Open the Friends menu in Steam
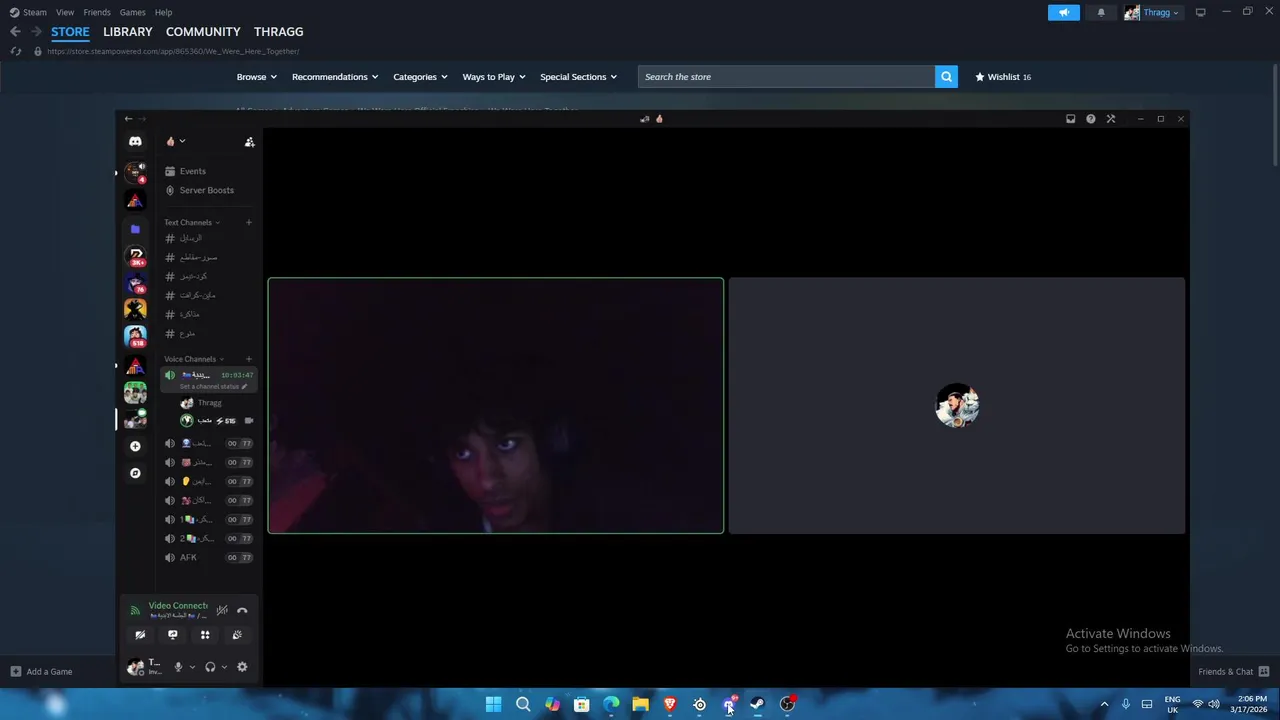This screenshot has height=720, width=1280. (x=97, y=12)
